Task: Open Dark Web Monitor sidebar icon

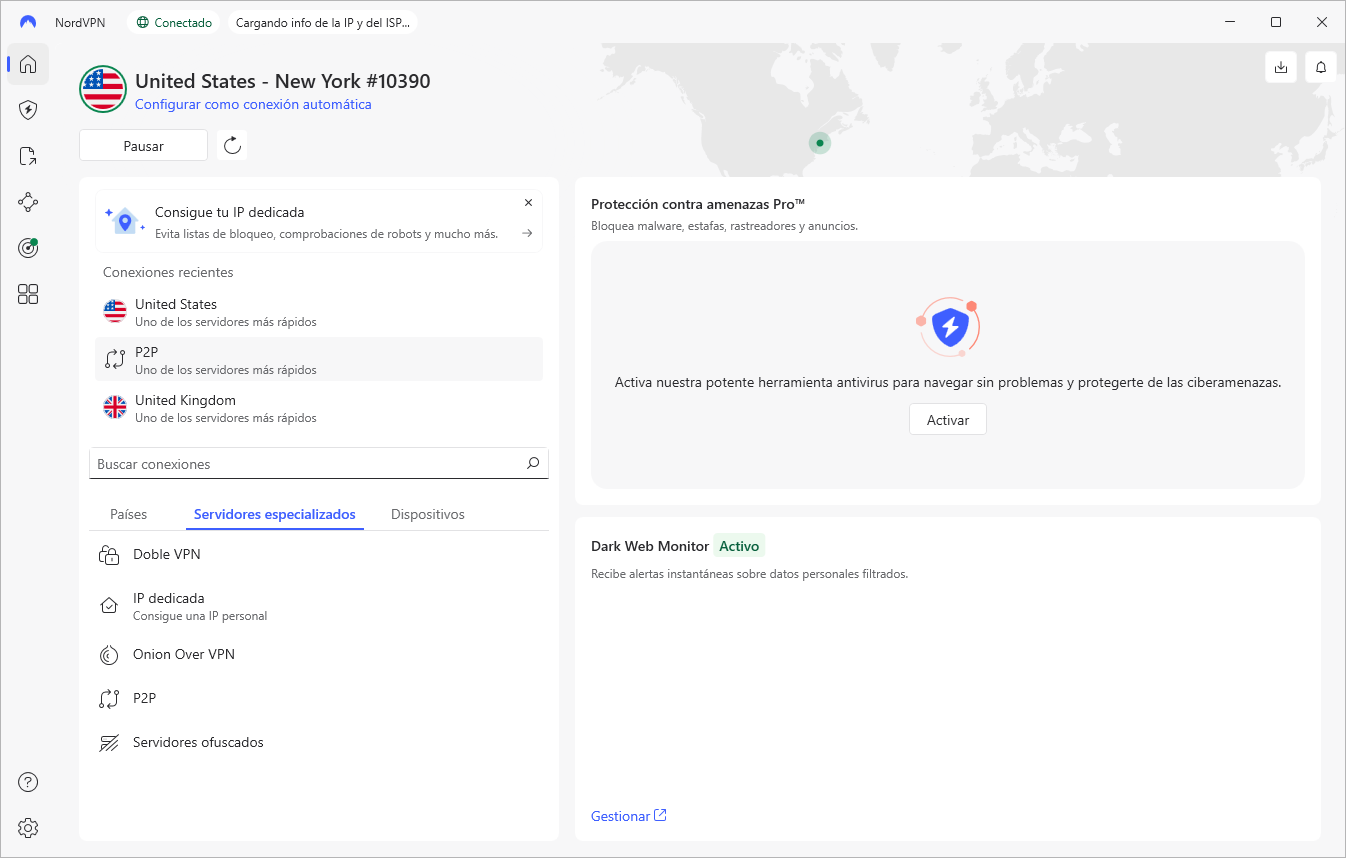Action: tap(27, 247)
